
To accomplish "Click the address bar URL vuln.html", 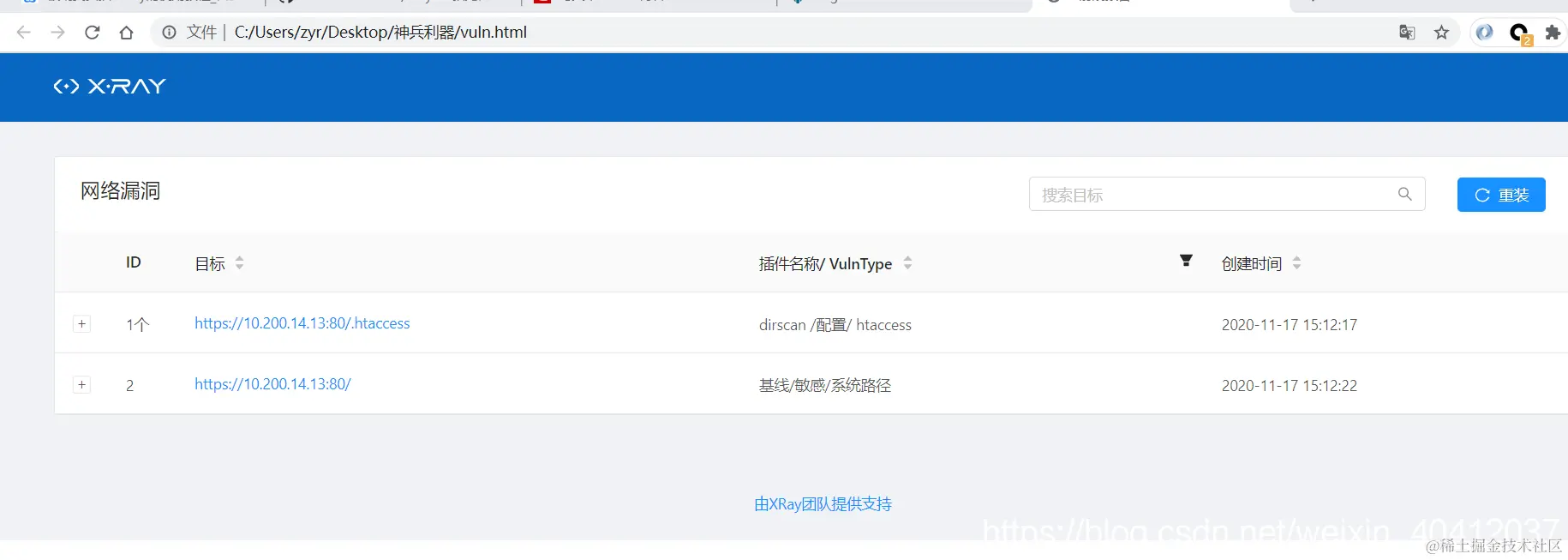I will click(380, 33).
